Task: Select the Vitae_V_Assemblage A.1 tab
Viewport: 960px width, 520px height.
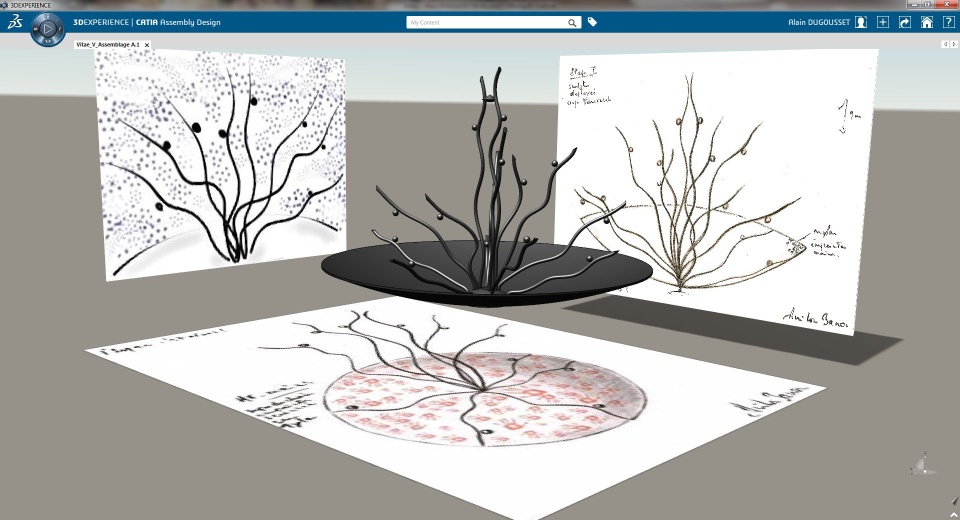Action: pyautogui.click(x=108, y=45)
